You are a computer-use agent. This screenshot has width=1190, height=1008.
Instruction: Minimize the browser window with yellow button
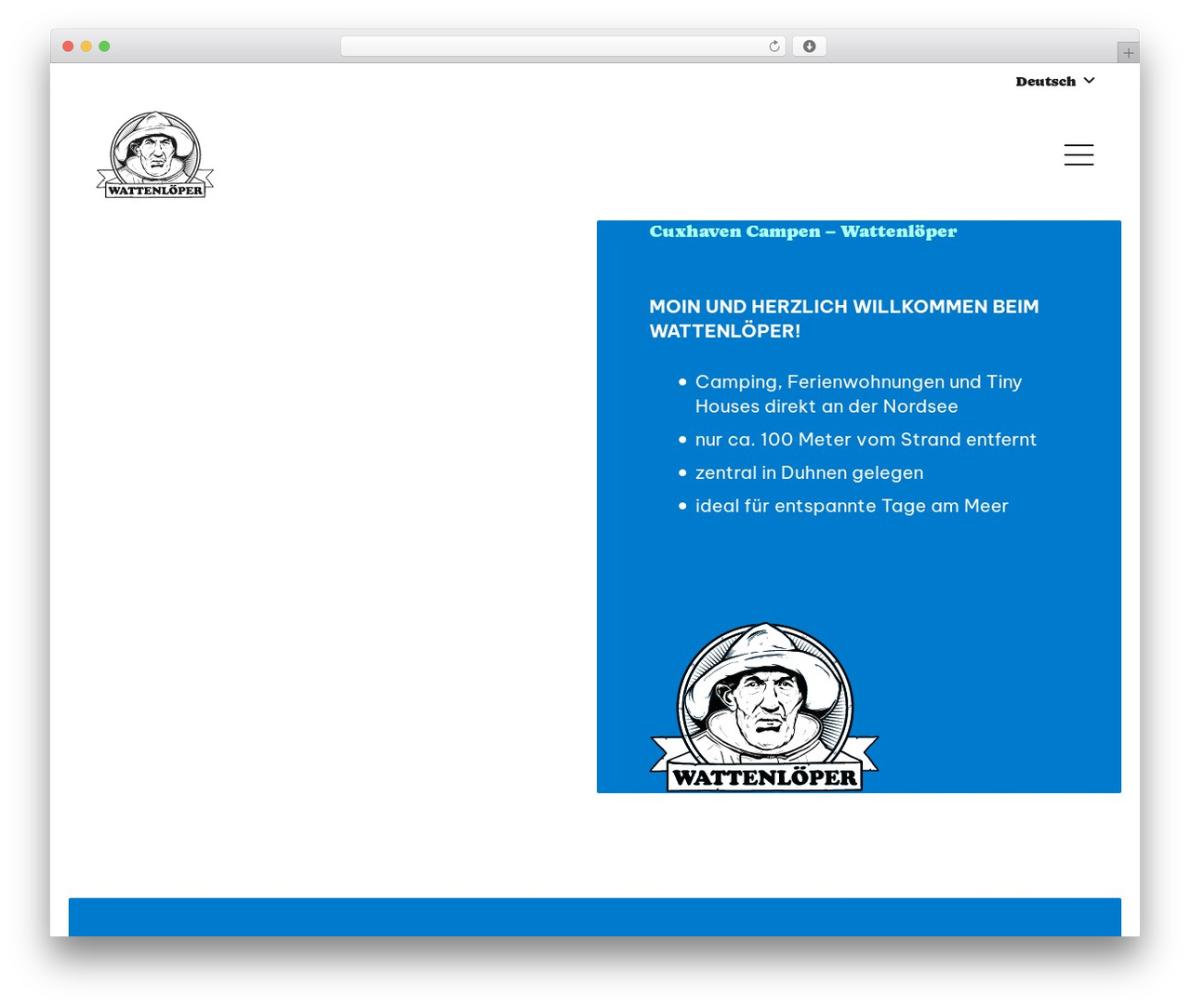[x=86, y=46]
